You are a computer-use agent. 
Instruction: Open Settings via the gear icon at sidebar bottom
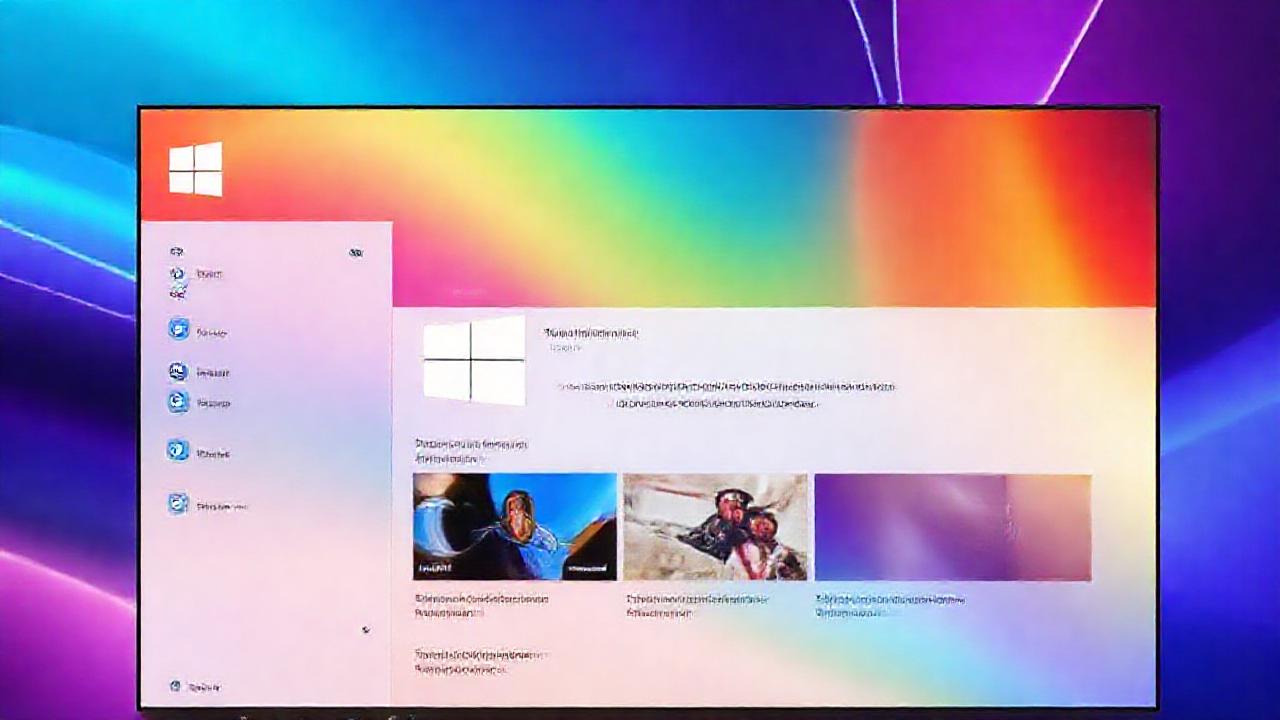(177, 686)
